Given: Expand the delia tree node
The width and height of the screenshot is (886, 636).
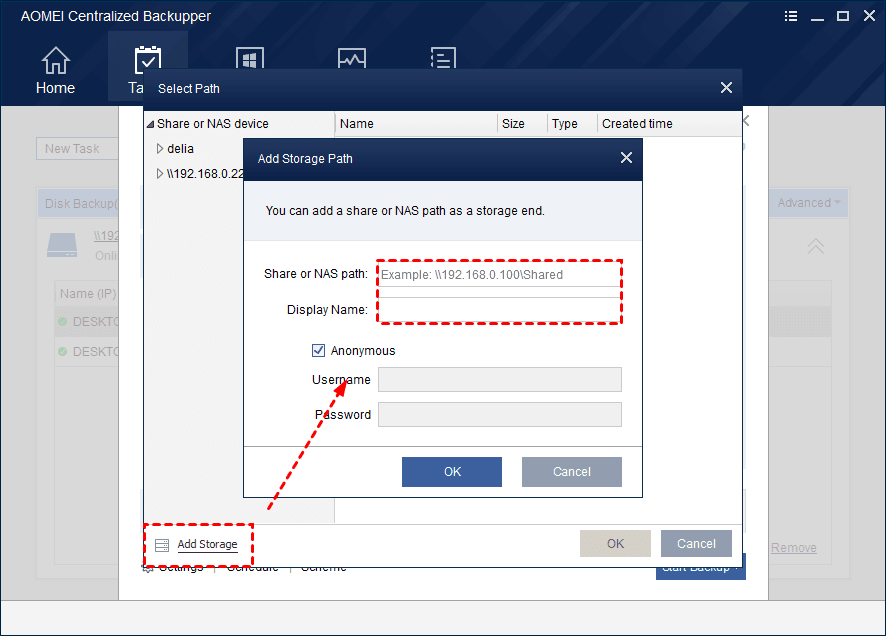Looking at the screenshot, I should click(x=159, y=149).
